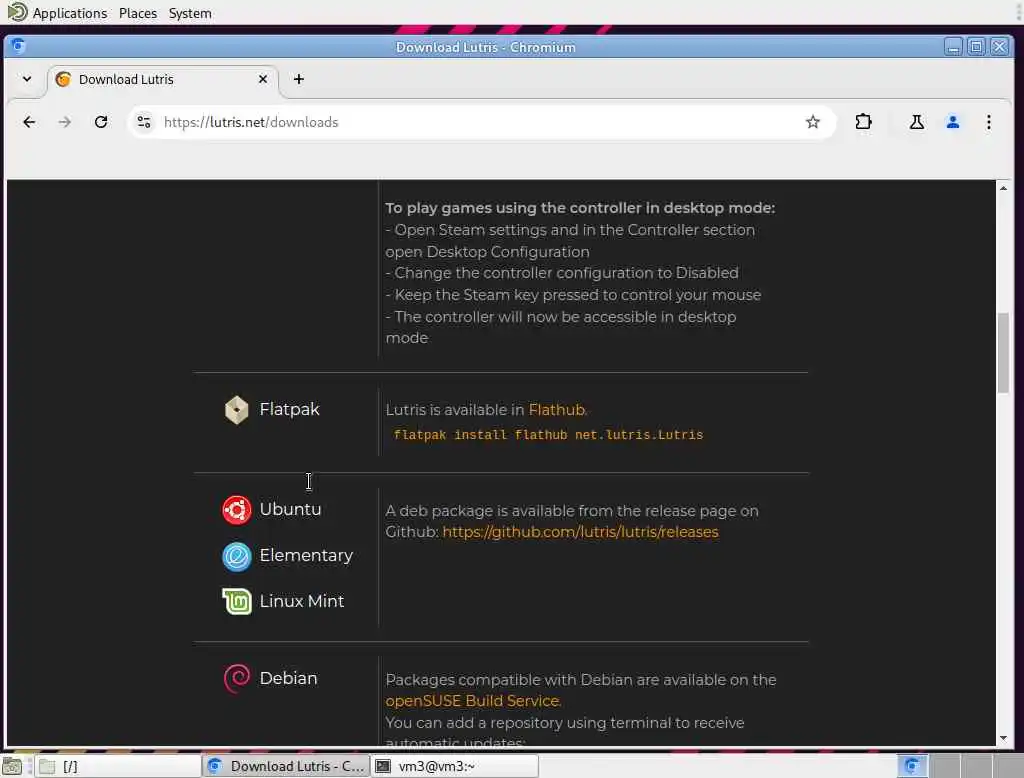Open the Places menu

click(x=138, y=13)
